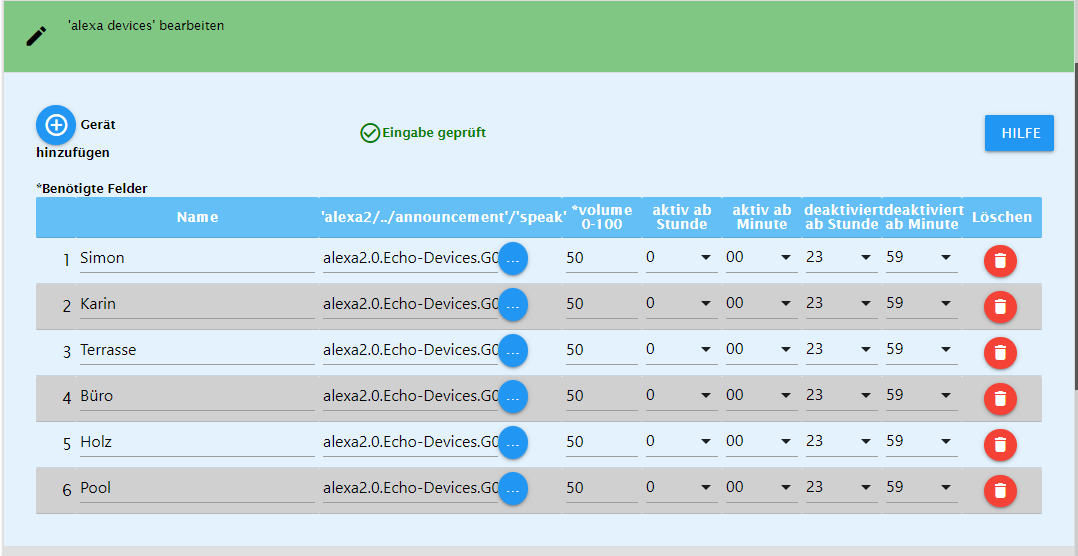Open 'aktiv ab Minute' dropdown for Karin
Viewport: 1078px width, 556px height.
point(761,304)
